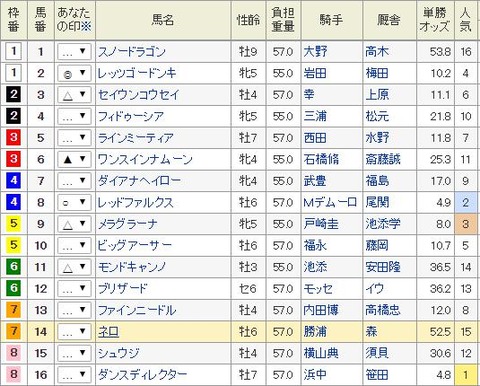Open the mark dropdown for ワンスインナムーン
The height and width of the screenshot is (386, 480).
[74, 159]
